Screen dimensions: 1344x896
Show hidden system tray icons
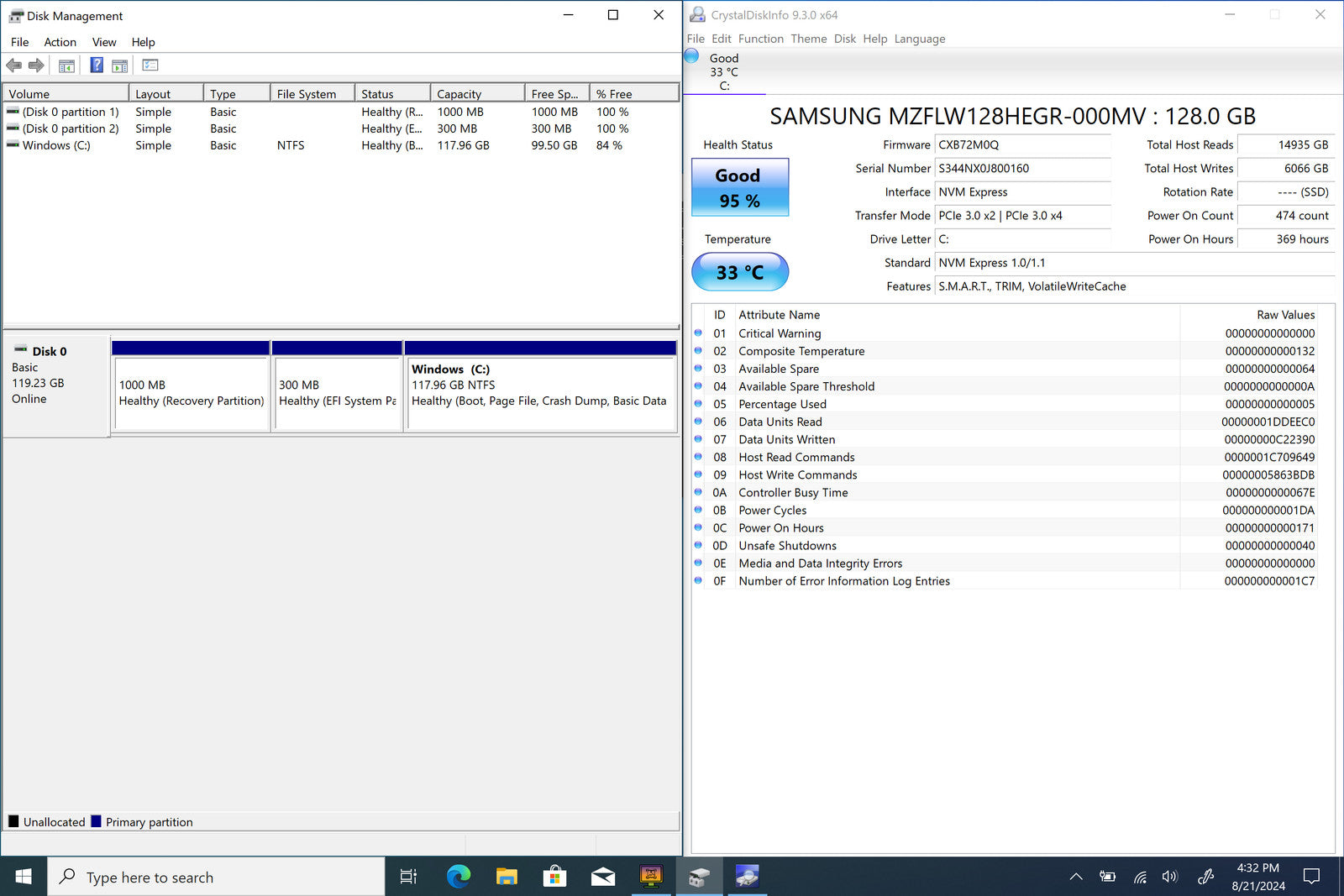pyautogui.click(x=1075, y=877)
